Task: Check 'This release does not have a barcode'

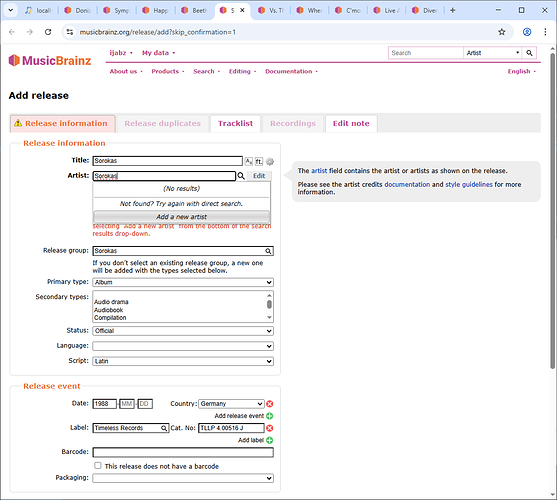Action: click(98, 466)
